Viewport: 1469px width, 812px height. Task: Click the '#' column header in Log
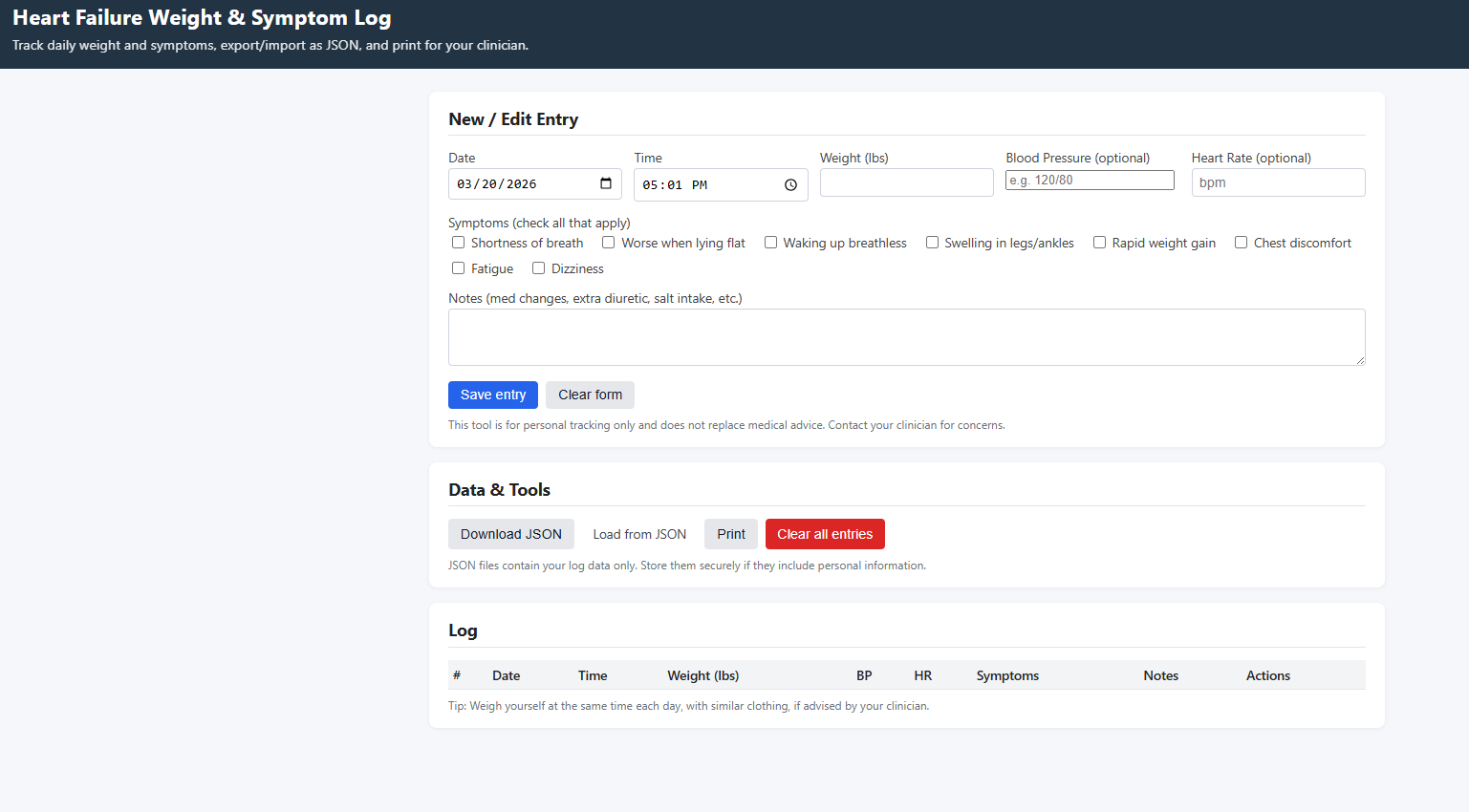click(x=457, y=675)
